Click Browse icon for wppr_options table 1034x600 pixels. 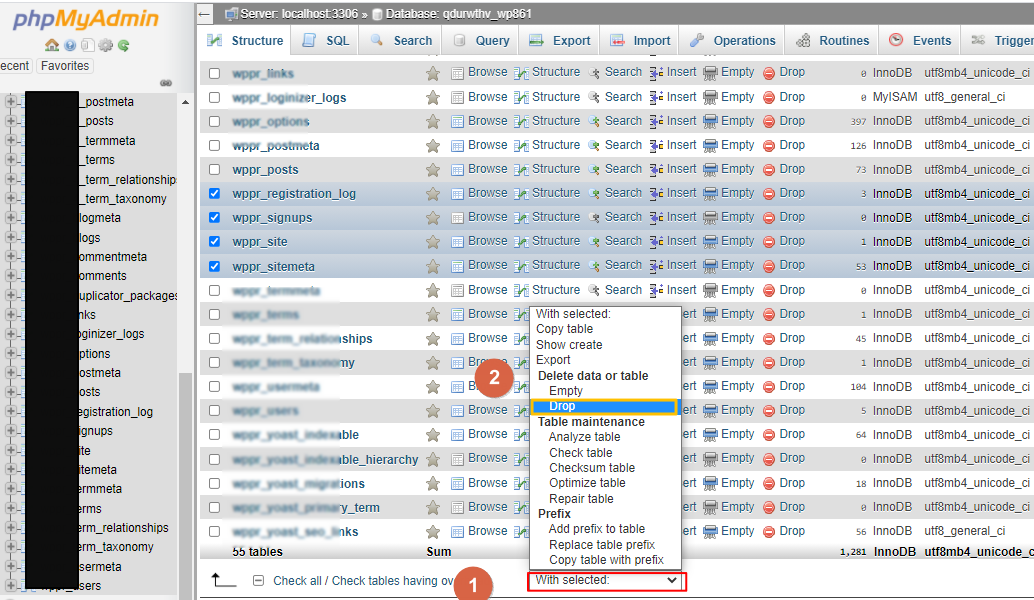457,121
